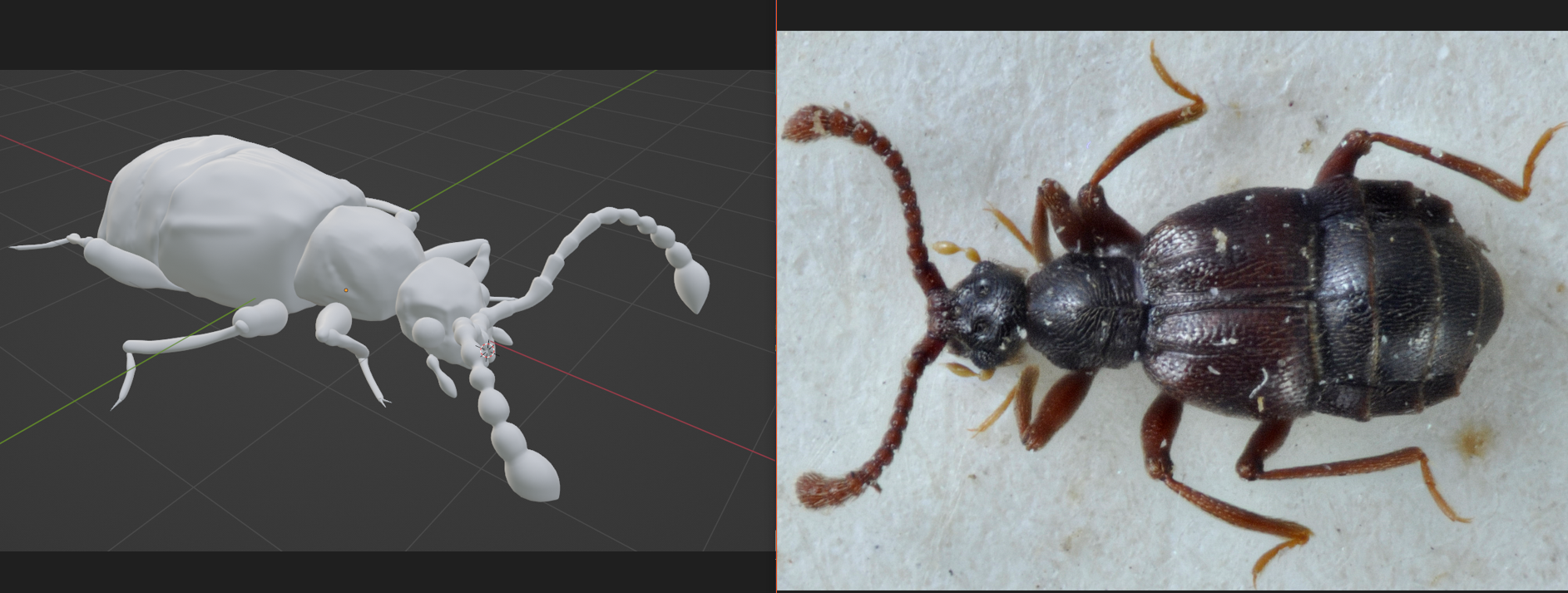Click the 3D cursor near the beetle's mouth
Viewport: 1568px width, 593px height.
point(487,350)
